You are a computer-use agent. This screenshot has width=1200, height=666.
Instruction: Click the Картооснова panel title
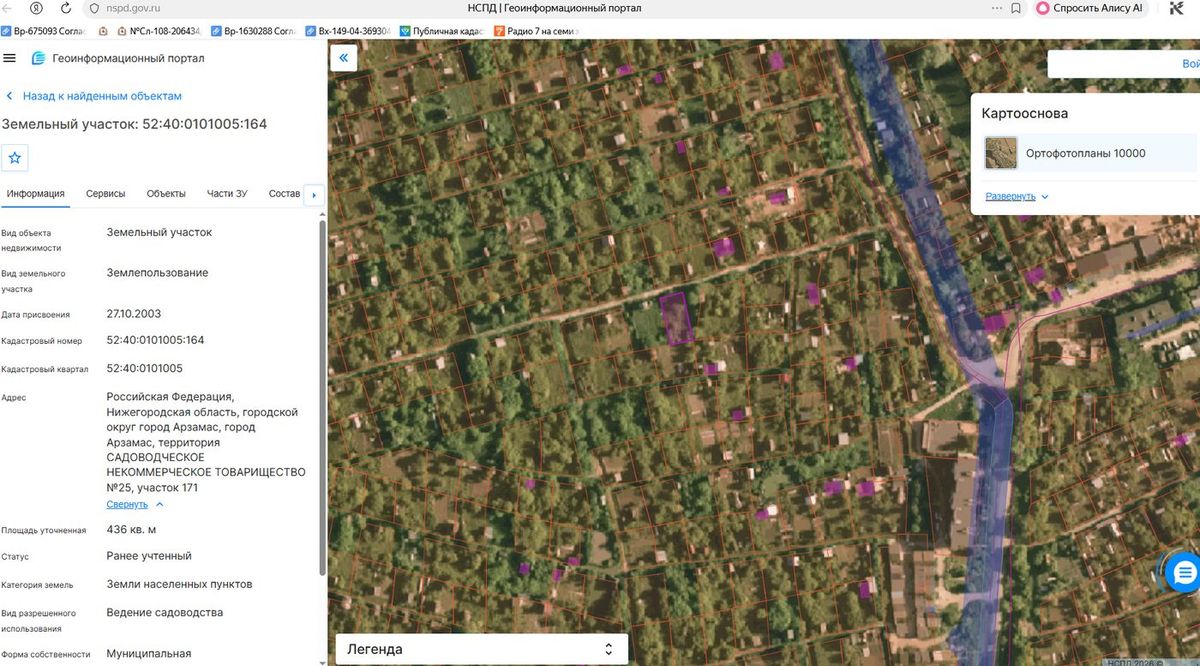[1025, 113]
